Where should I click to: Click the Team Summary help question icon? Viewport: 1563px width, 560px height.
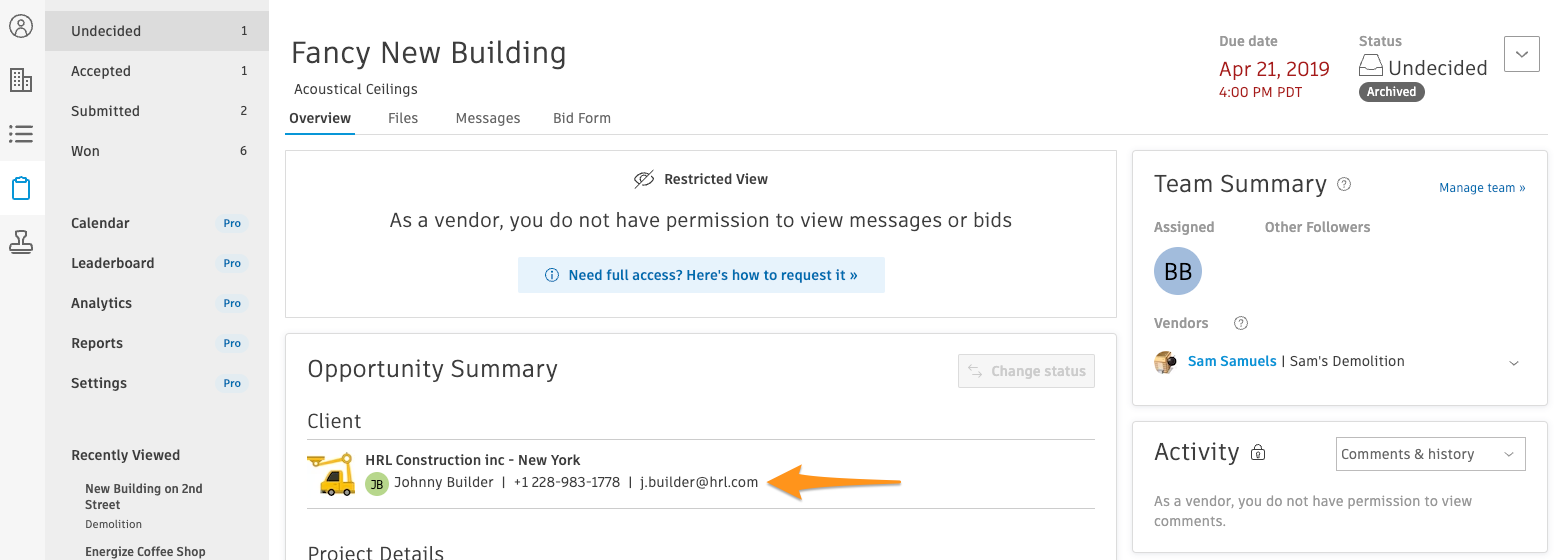(x=1344, y=184)
